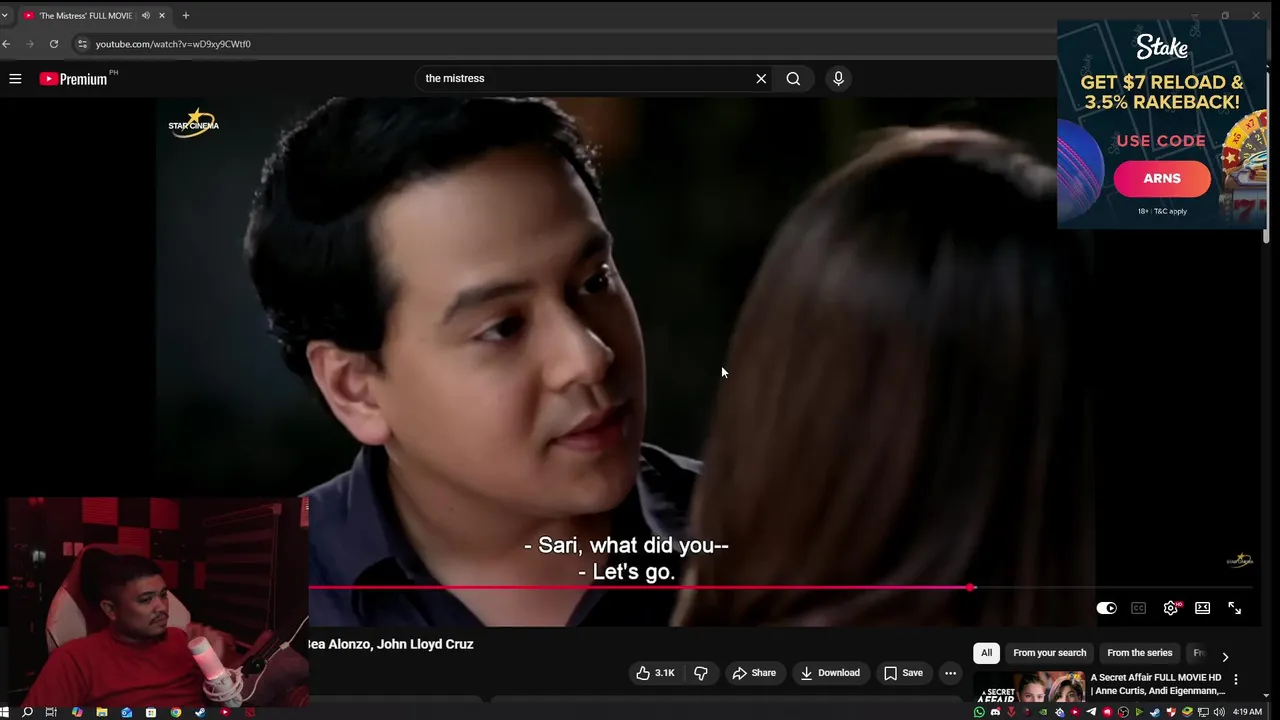
Task: Open Microsoft Store from taskbar
Action: 151,712
